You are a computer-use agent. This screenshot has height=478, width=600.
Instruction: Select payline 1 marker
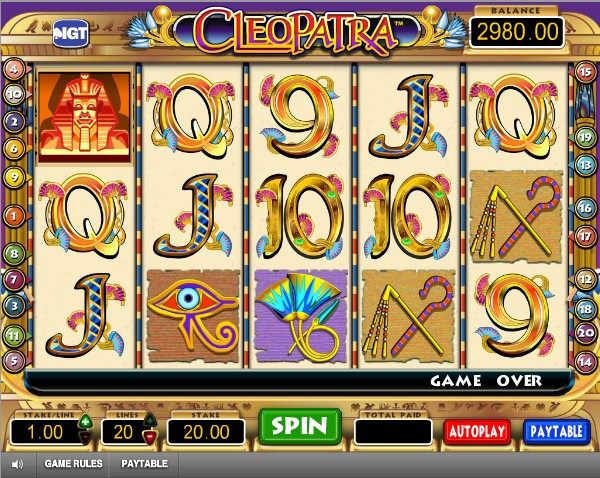[14, 216]
